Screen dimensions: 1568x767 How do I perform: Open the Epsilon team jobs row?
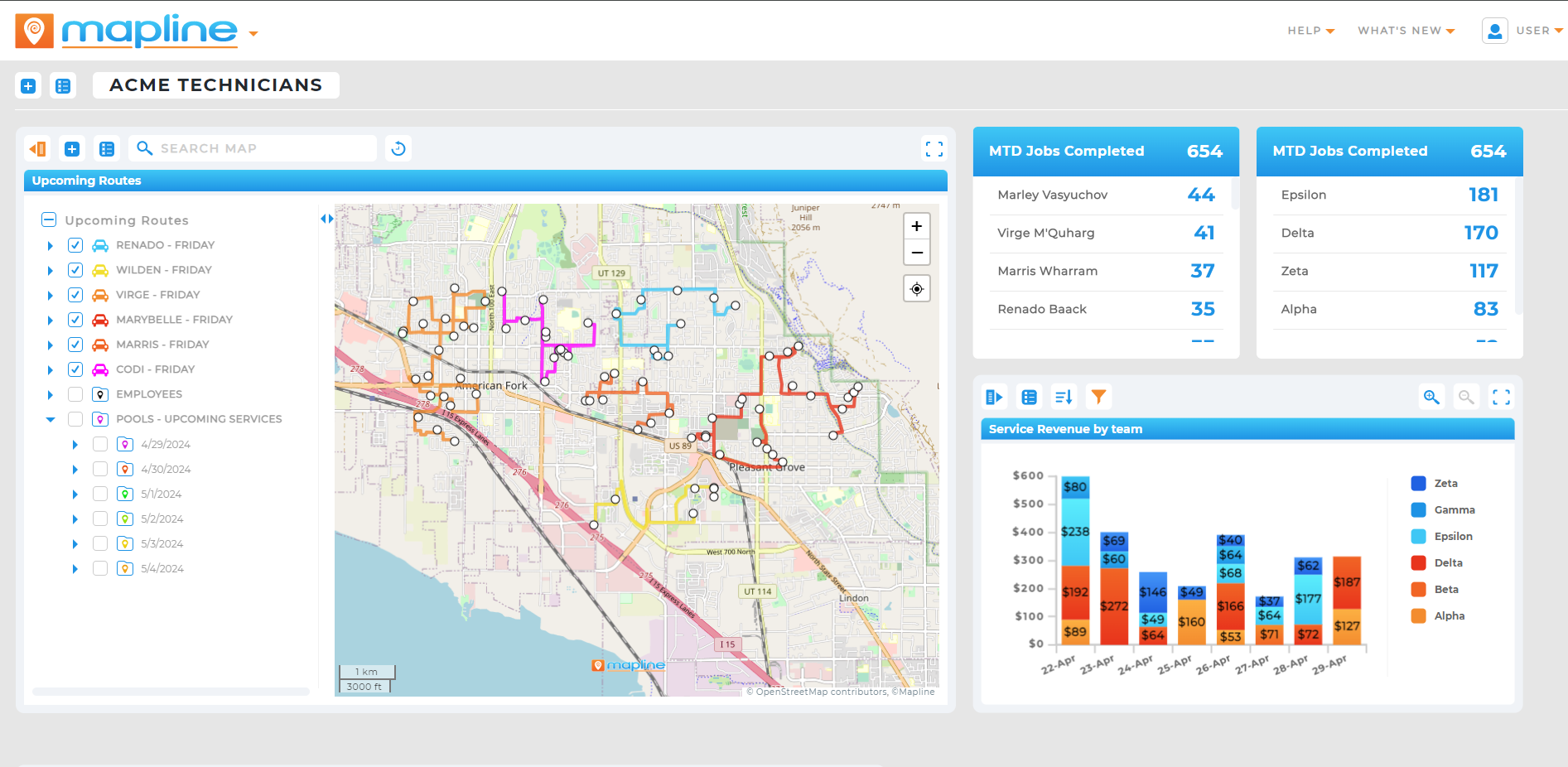pyautogui.click(x=1389, y=195)
